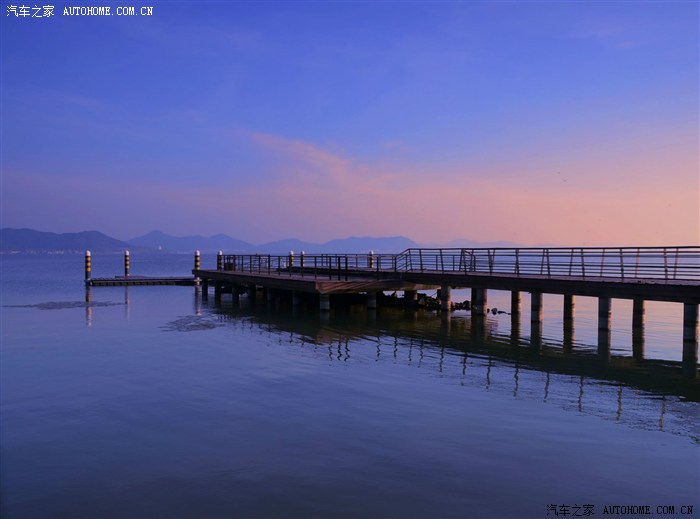This screenshot has width=700, height=519.
Task: Click the dark patch floating near the pier
Action: pos(192,323)
